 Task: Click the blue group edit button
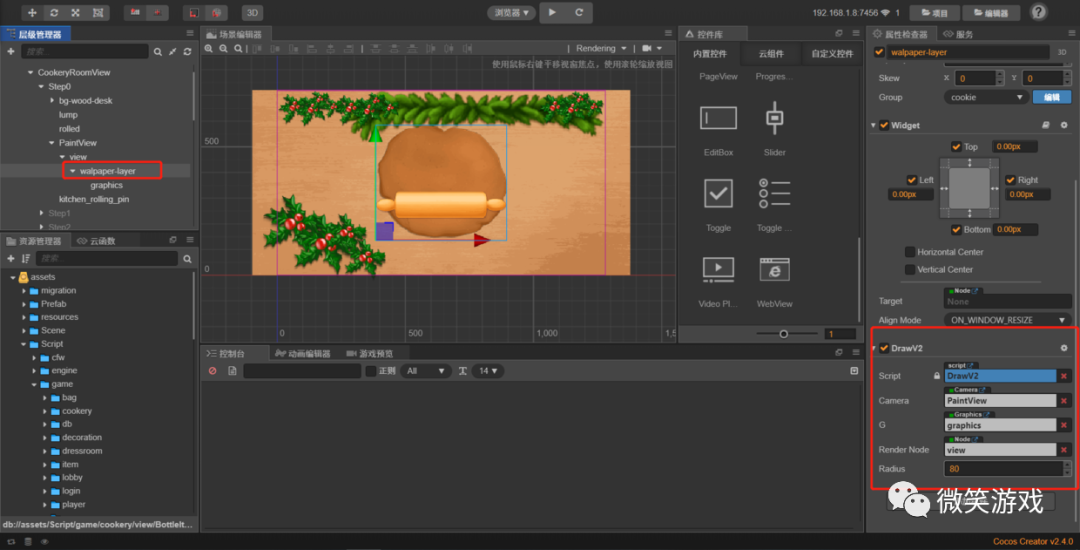[1052, 97]
